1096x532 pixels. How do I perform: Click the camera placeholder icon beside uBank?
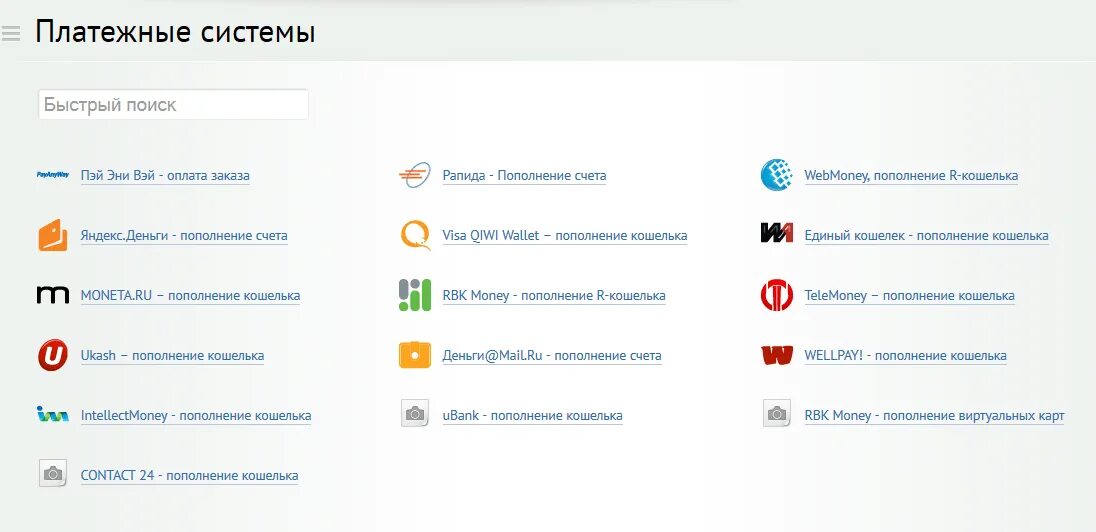[414, 414]
